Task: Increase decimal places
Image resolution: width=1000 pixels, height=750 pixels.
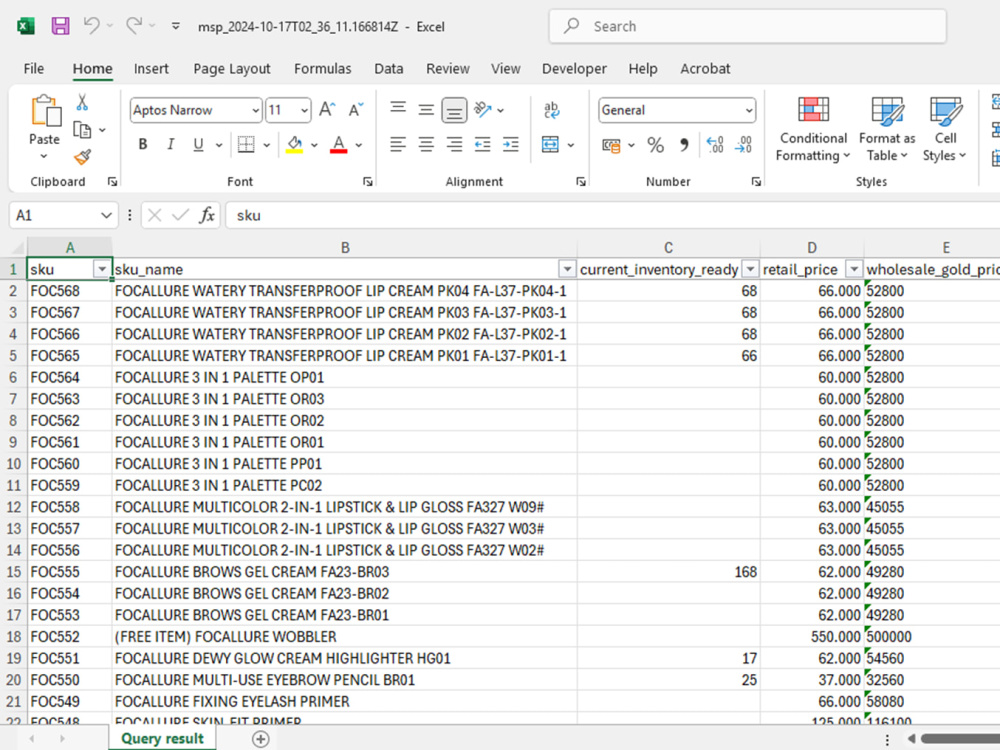Action: 715,145
